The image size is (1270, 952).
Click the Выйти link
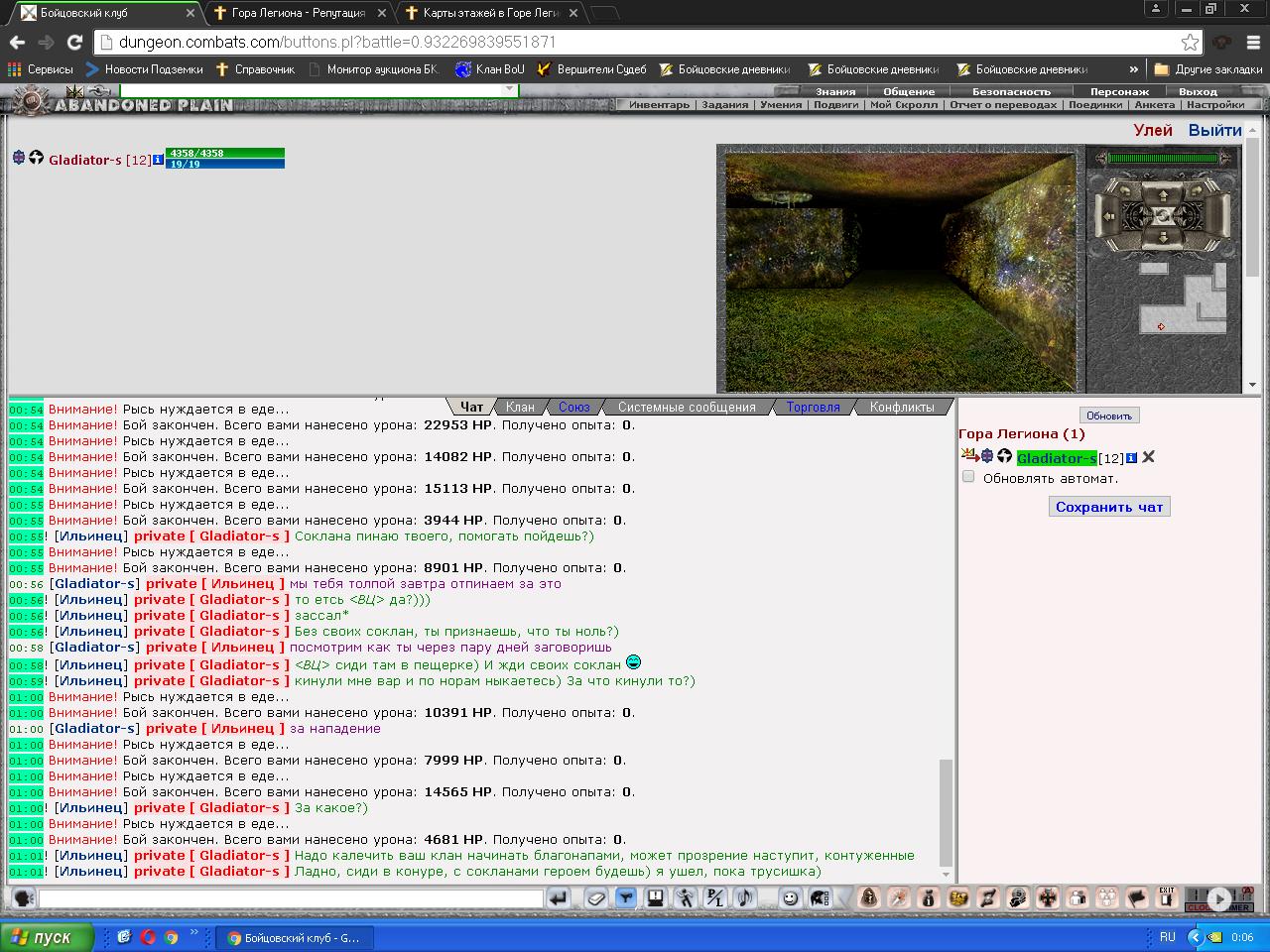[x=1215, y=130]
